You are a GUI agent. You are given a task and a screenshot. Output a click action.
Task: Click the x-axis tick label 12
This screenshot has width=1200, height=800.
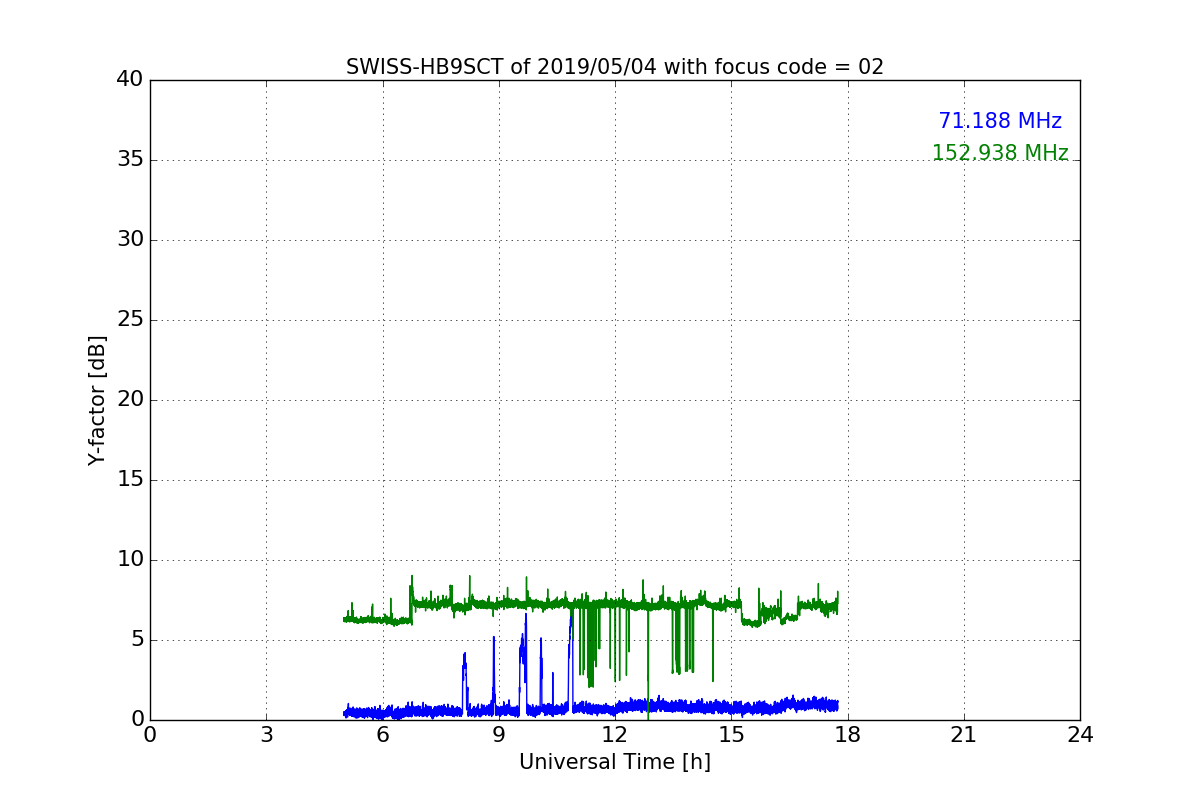point(615,735)
